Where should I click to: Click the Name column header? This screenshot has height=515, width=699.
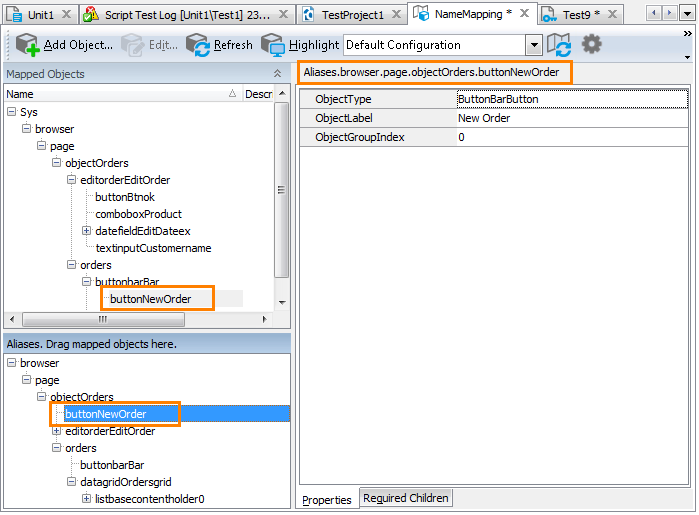(x=123, y=94)
